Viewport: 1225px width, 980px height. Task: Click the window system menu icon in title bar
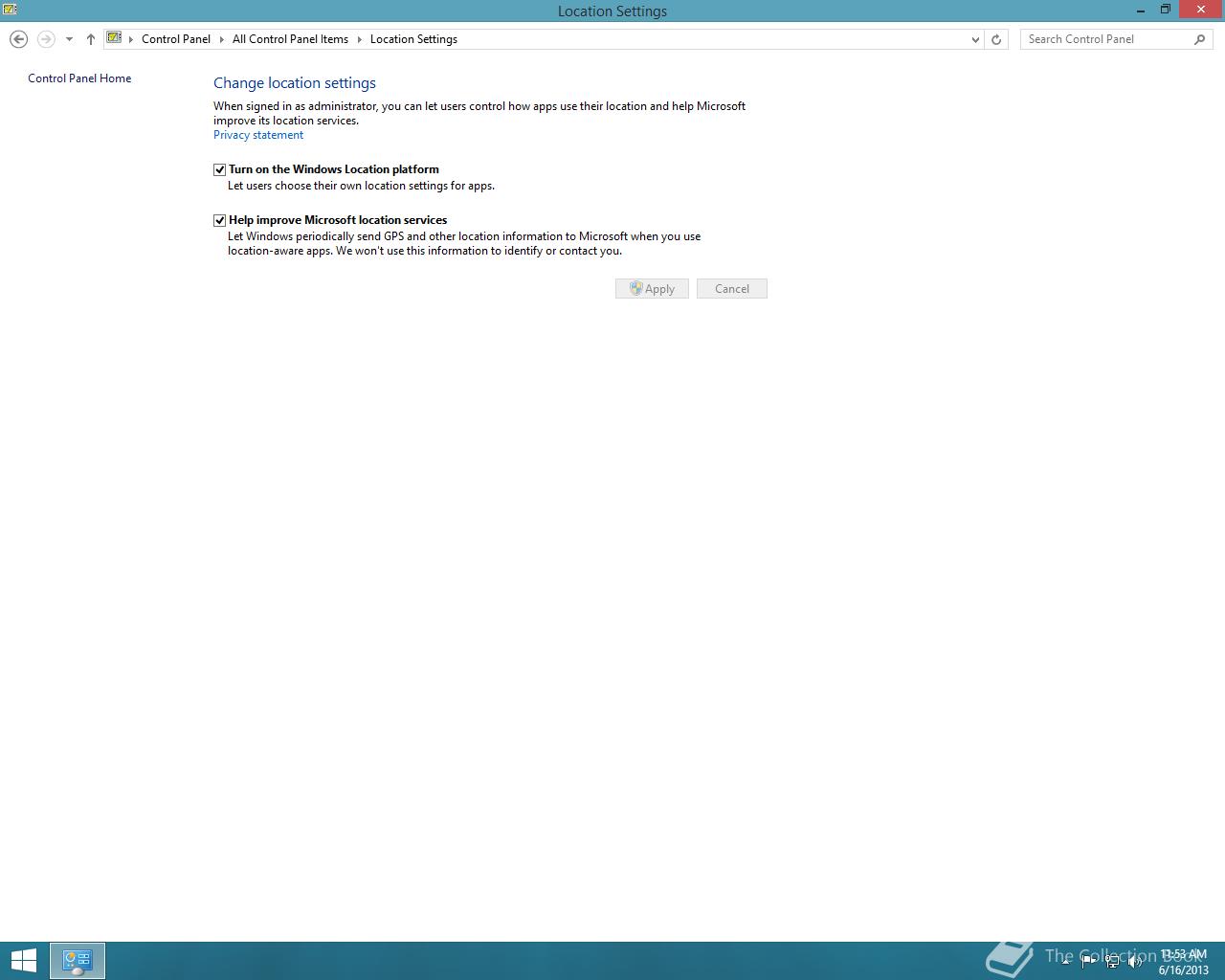10,10
